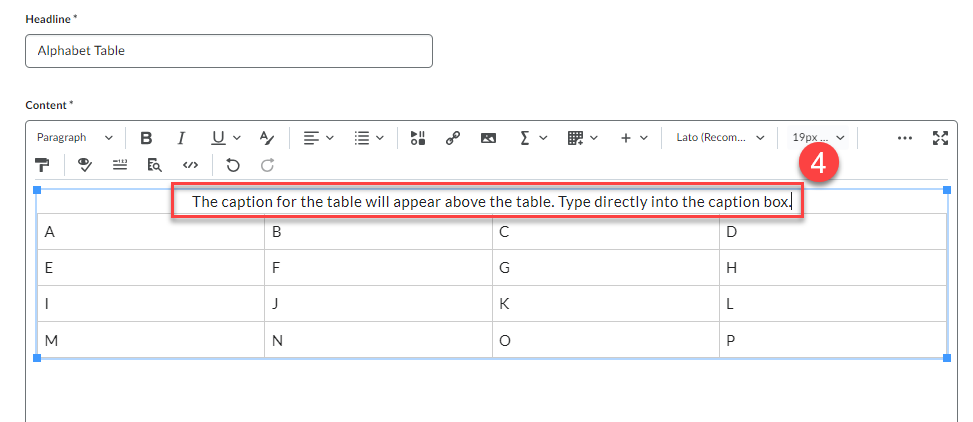Click table cell M
This screenshot has width=973, height=422.
[151, 339]
